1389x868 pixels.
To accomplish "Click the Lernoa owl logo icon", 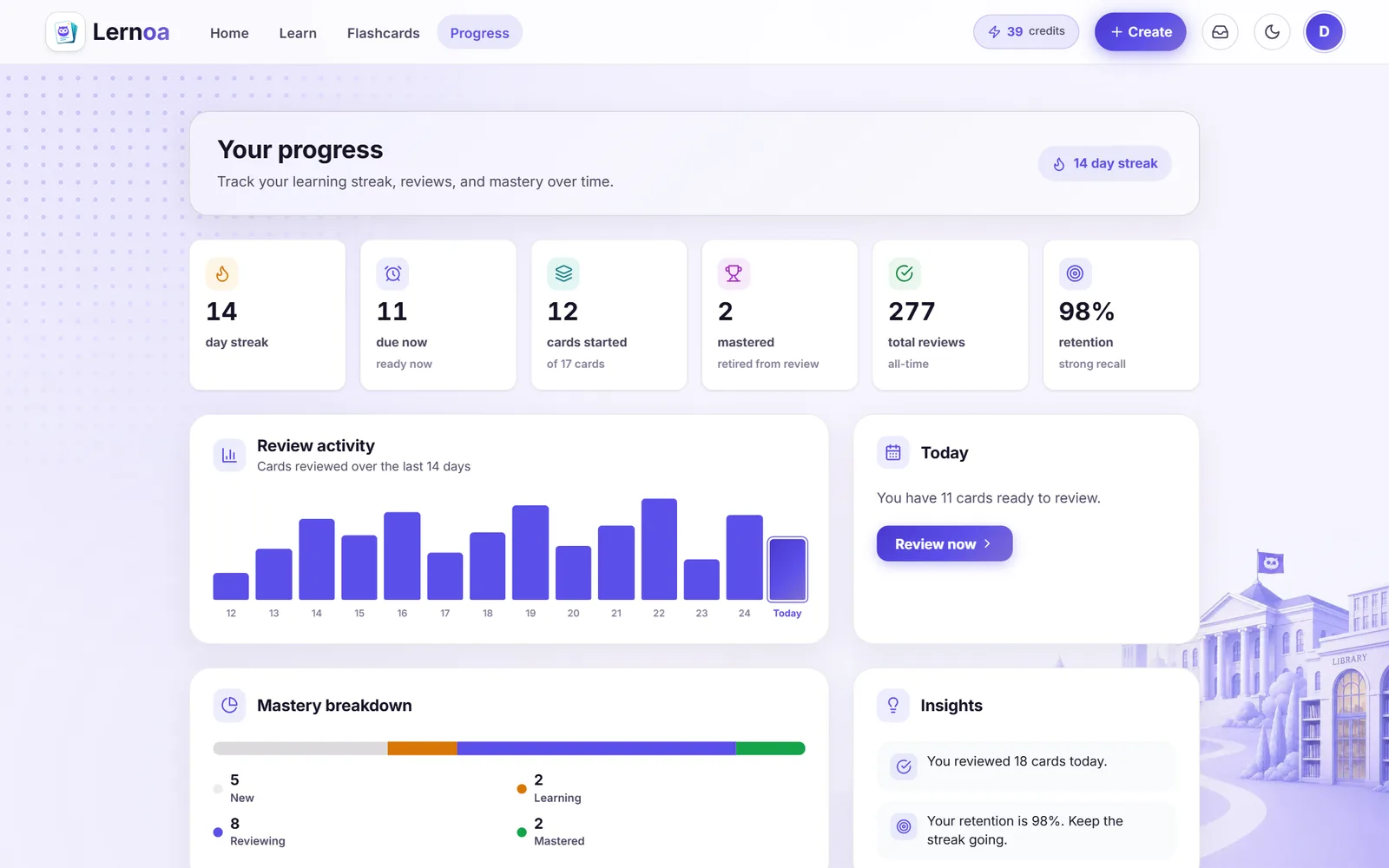I will (65, 32).
